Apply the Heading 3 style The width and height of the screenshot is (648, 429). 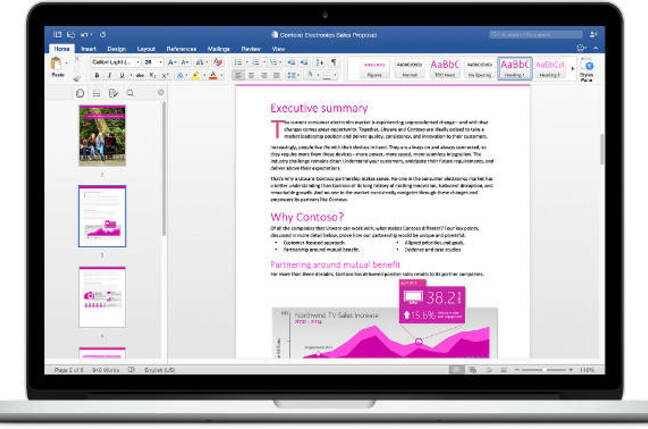pos(550,68)
